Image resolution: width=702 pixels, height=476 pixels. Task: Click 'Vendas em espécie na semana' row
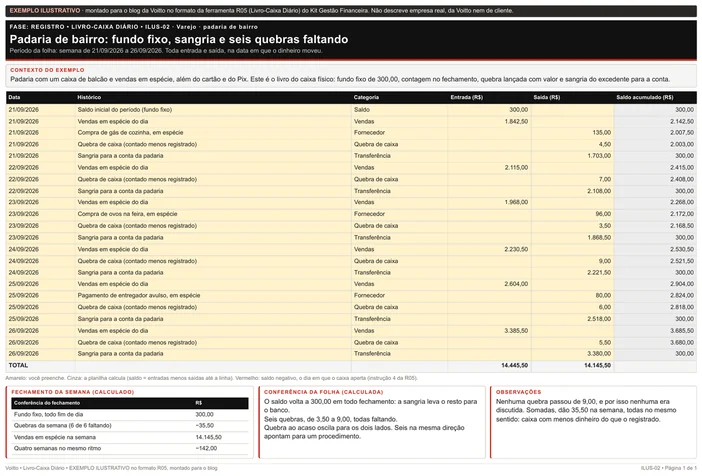(x=130, y=437)
